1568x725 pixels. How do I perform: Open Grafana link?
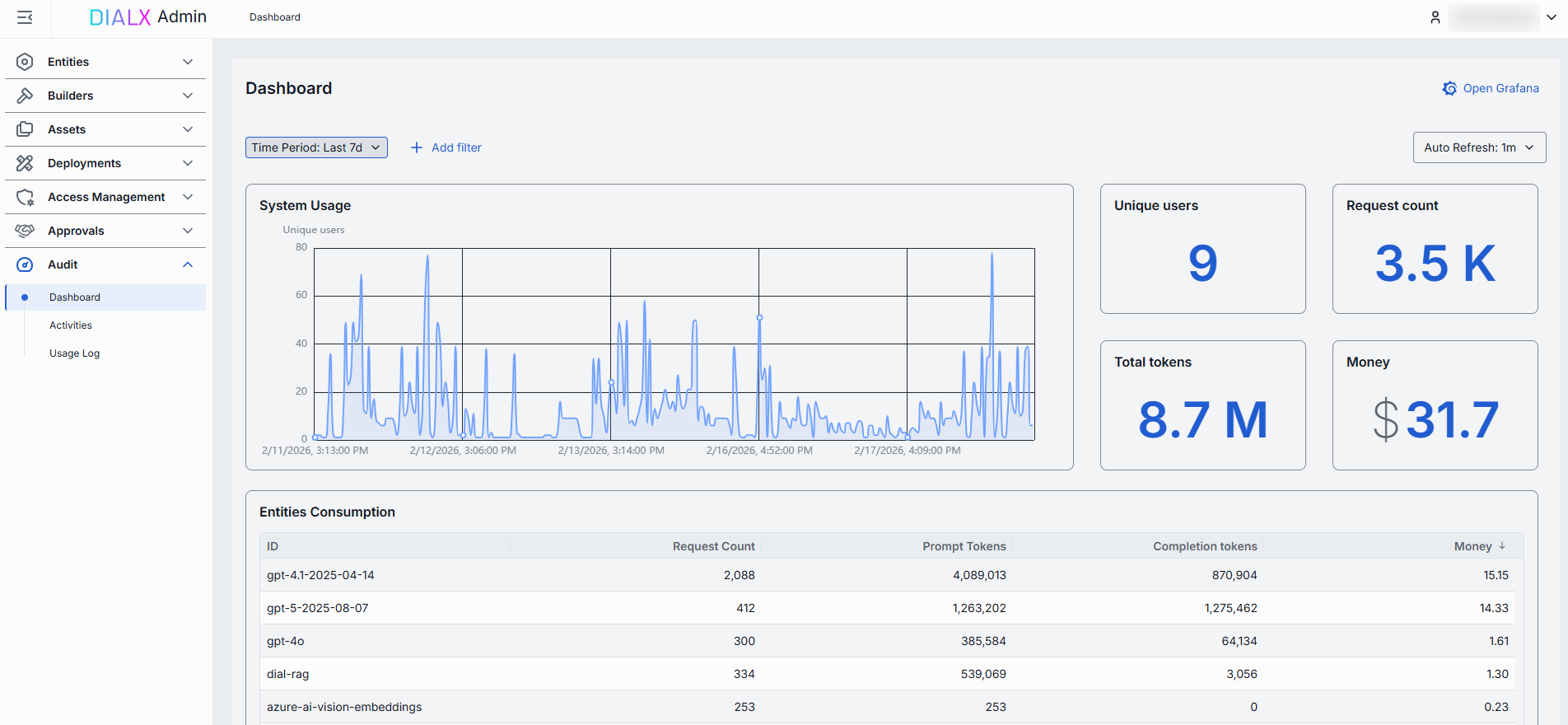tap(1491, 88)
